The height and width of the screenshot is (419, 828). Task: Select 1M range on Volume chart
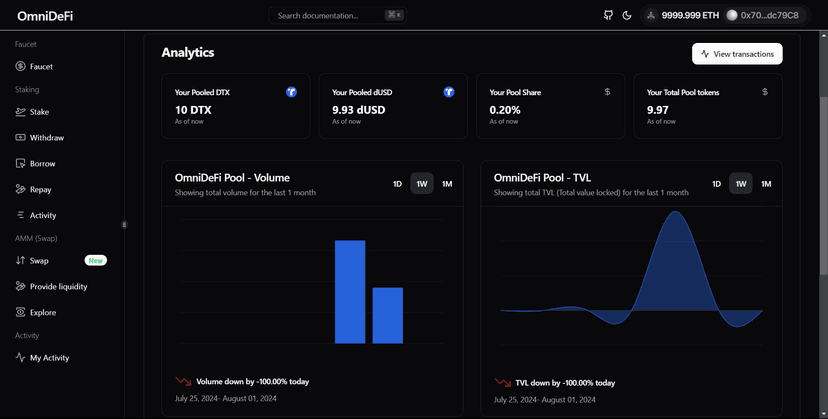click(447, 184)
